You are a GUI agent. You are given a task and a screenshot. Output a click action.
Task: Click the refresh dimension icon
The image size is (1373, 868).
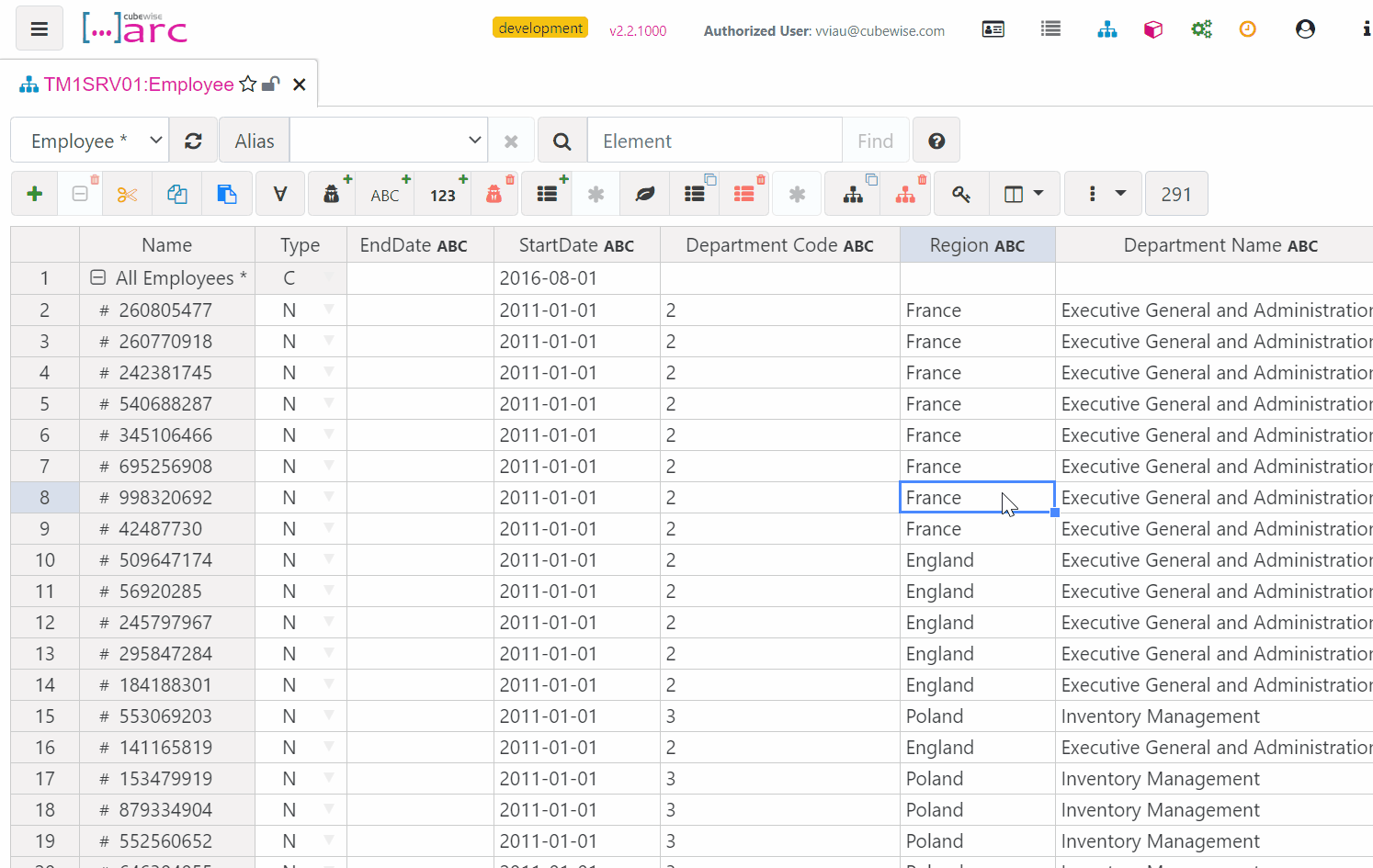click(x=193, y=141)
